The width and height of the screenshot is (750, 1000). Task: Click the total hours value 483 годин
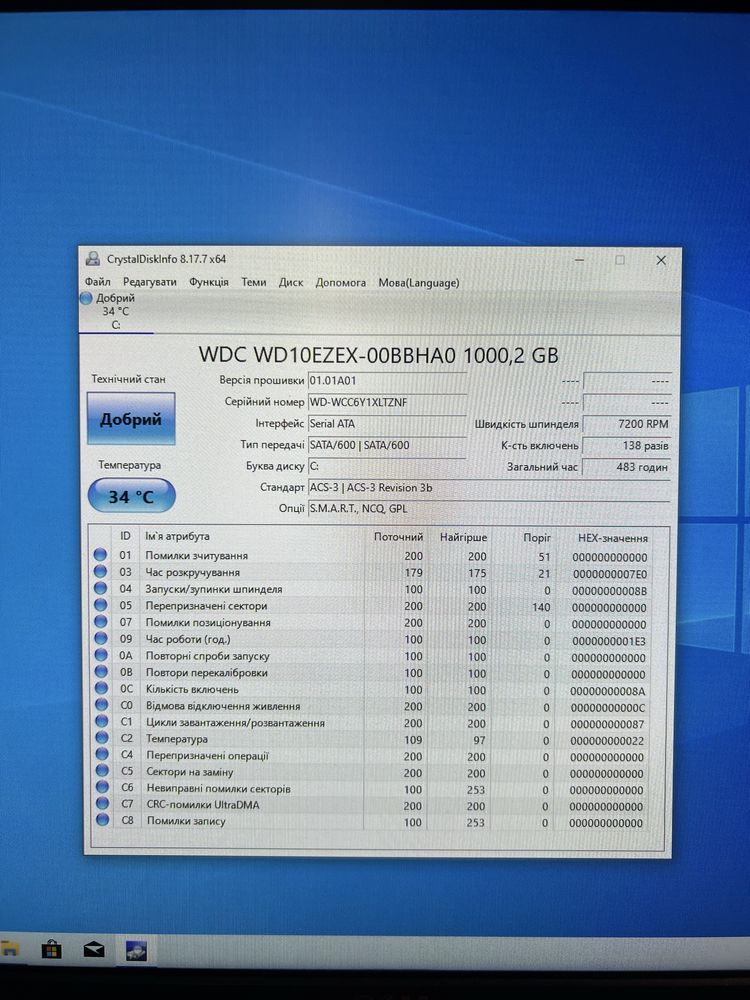click(627, 467)
